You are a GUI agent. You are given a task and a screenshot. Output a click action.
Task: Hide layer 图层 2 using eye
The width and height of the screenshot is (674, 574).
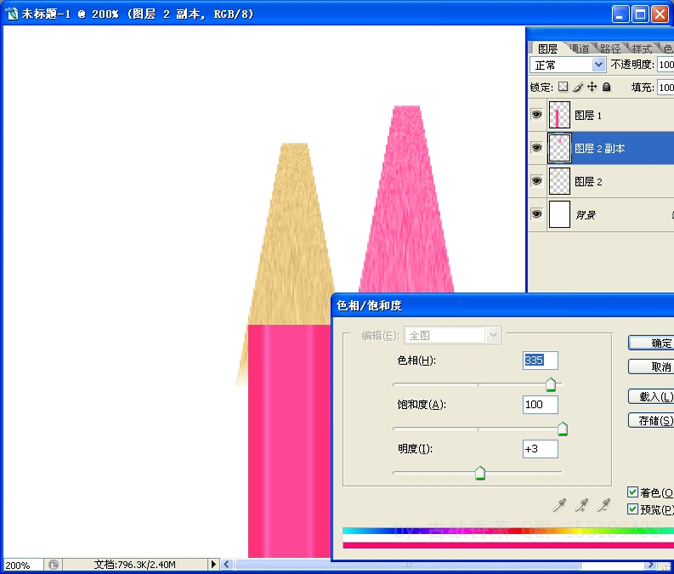(x=536, y=181)
